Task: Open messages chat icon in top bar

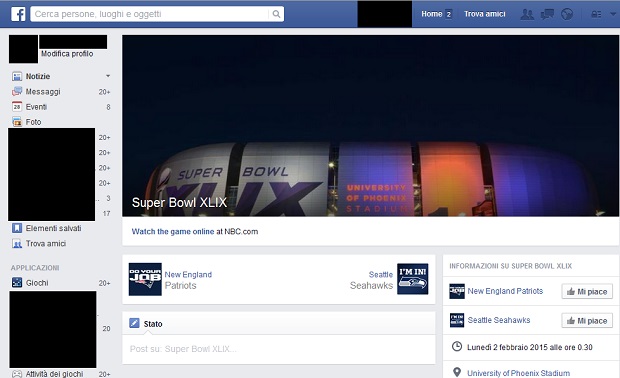Action: tap(547, 14)
